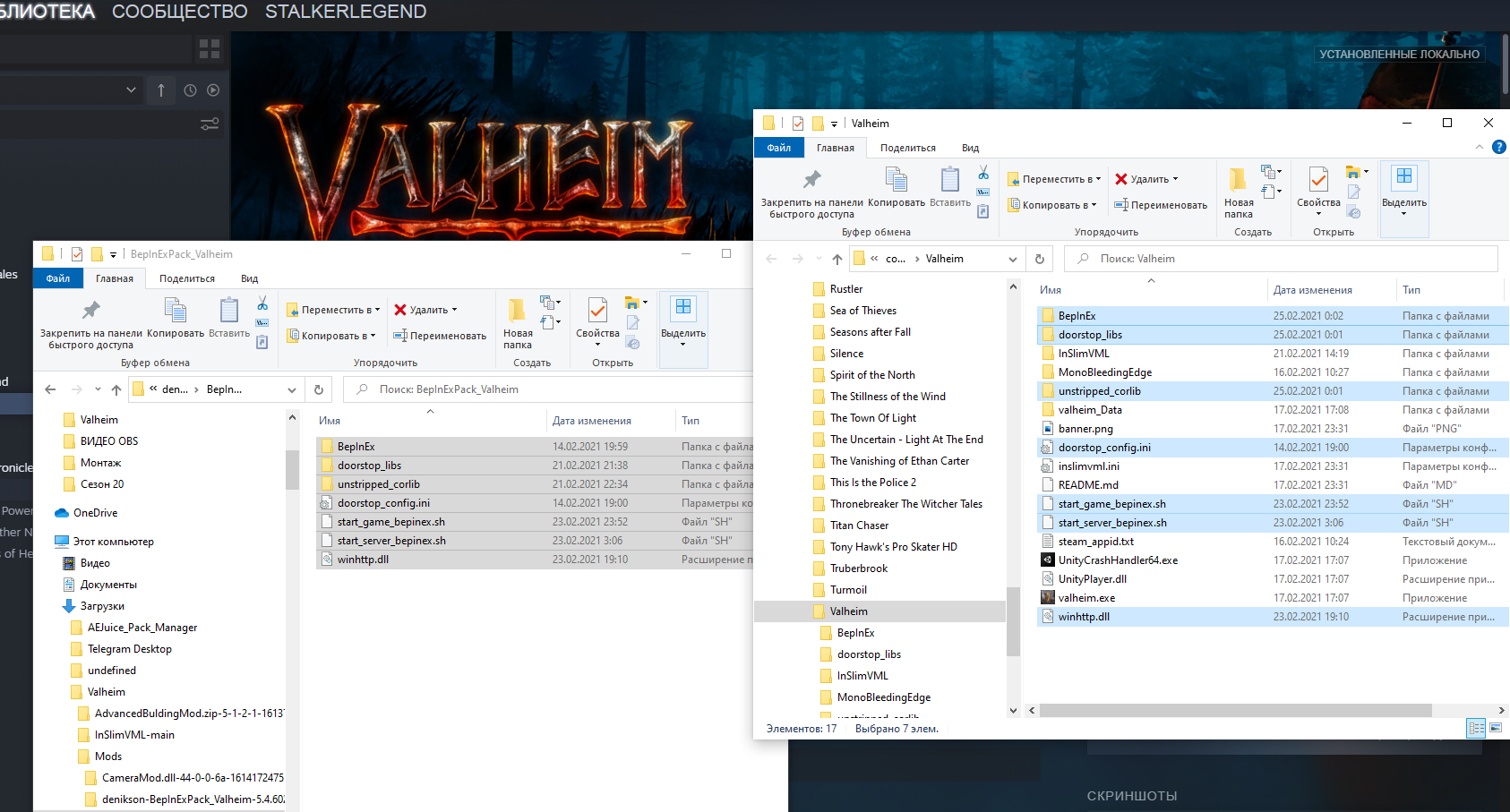Click Удалить in Valheim window ribbon
This screenshot has height=812, width=1510.
[1146, 179]
